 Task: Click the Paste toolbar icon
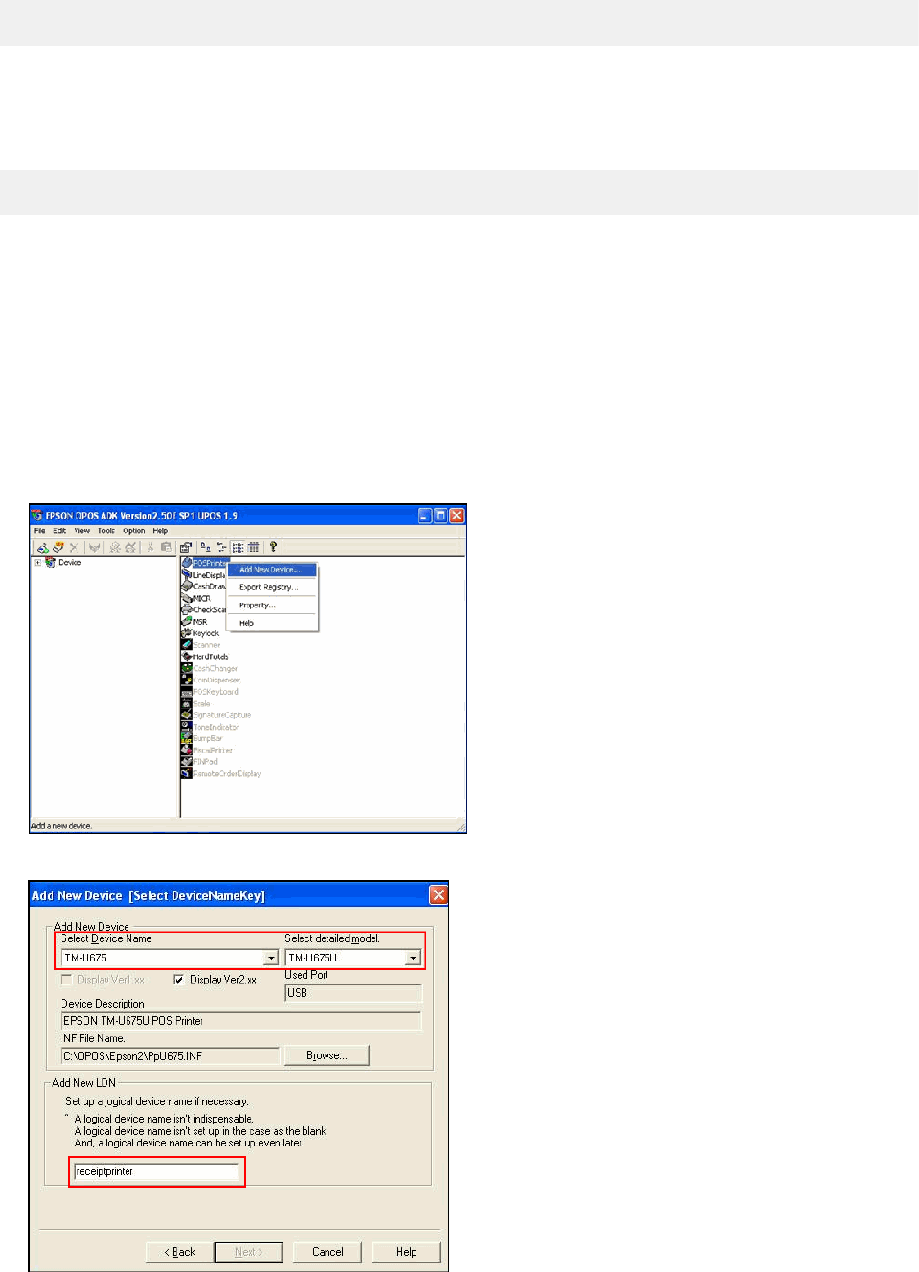(x=165, y=547)
